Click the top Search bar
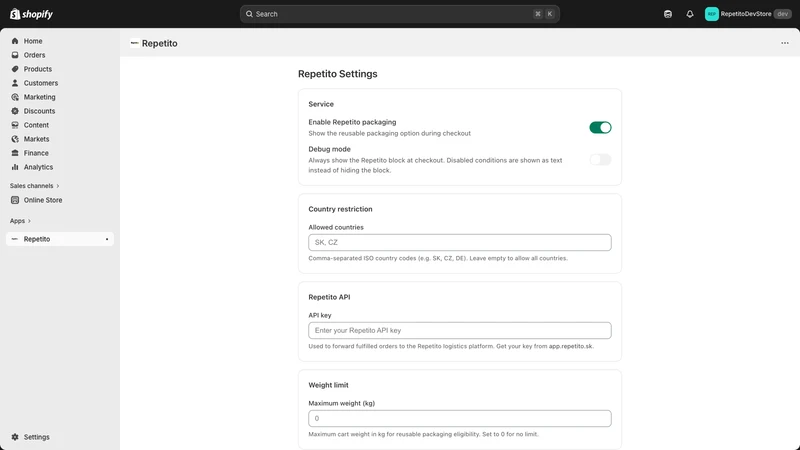 click(x=399, y=14)
